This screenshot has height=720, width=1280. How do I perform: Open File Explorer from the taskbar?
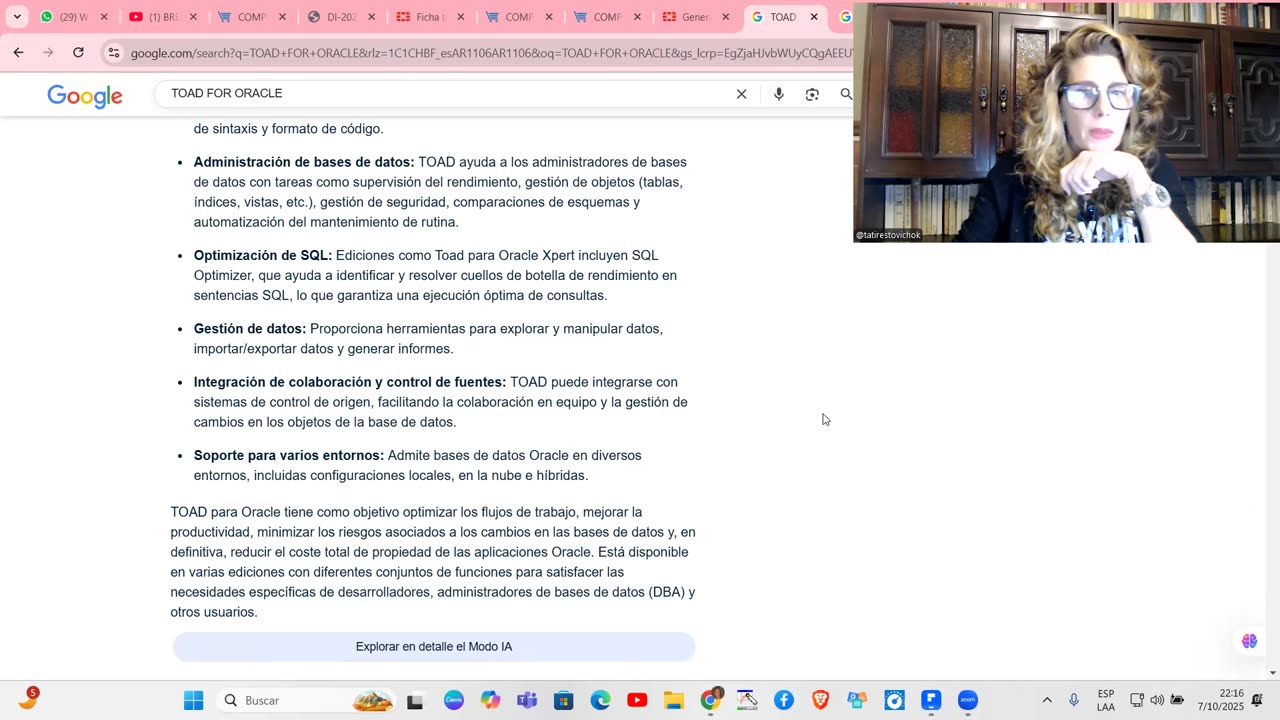(674, 700)
